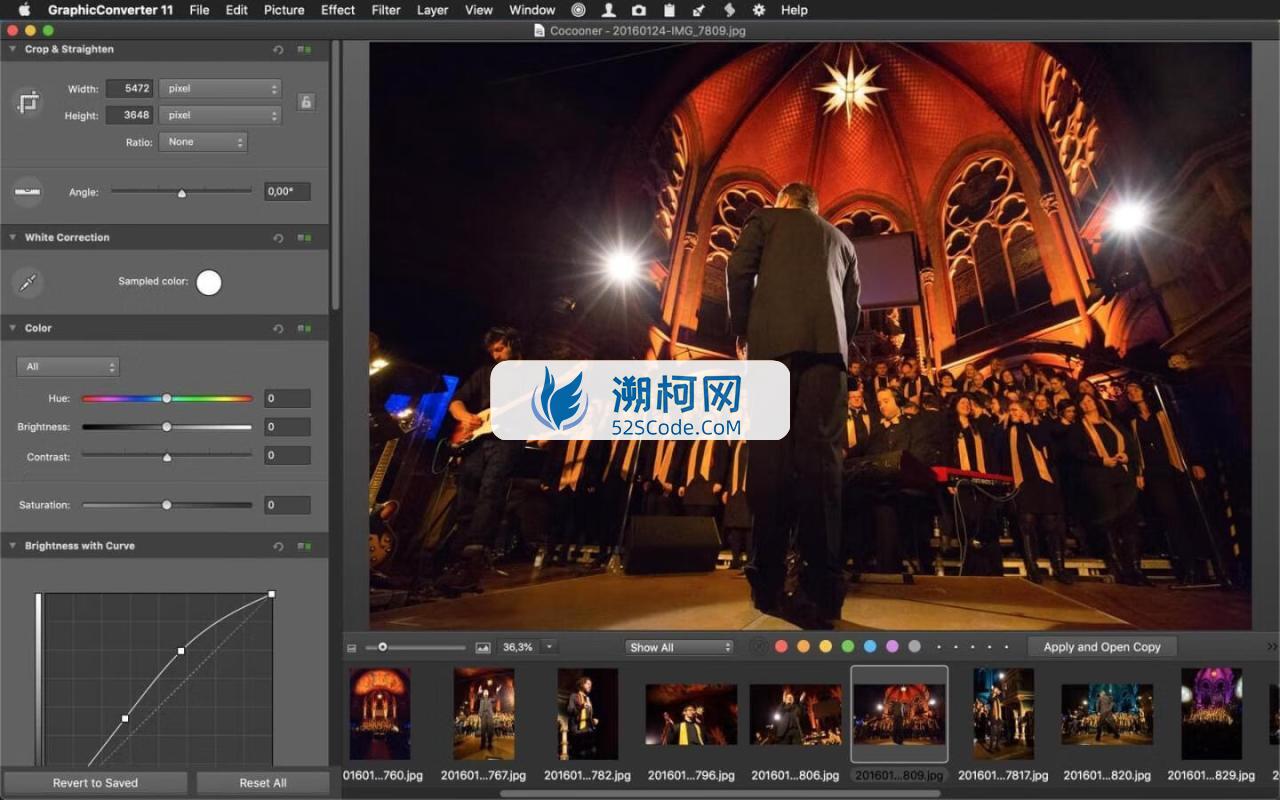Open the brush menu bar icon
1280x800 pixels.
tap(698, 10)
